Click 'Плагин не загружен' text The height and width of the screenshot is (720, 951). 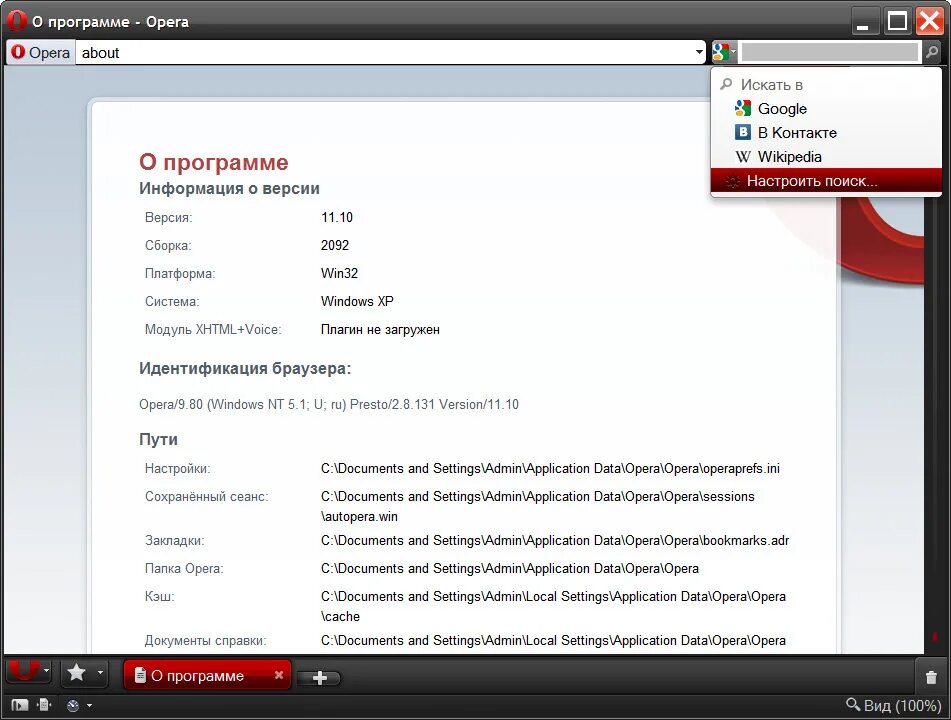(x=380, y=329)
